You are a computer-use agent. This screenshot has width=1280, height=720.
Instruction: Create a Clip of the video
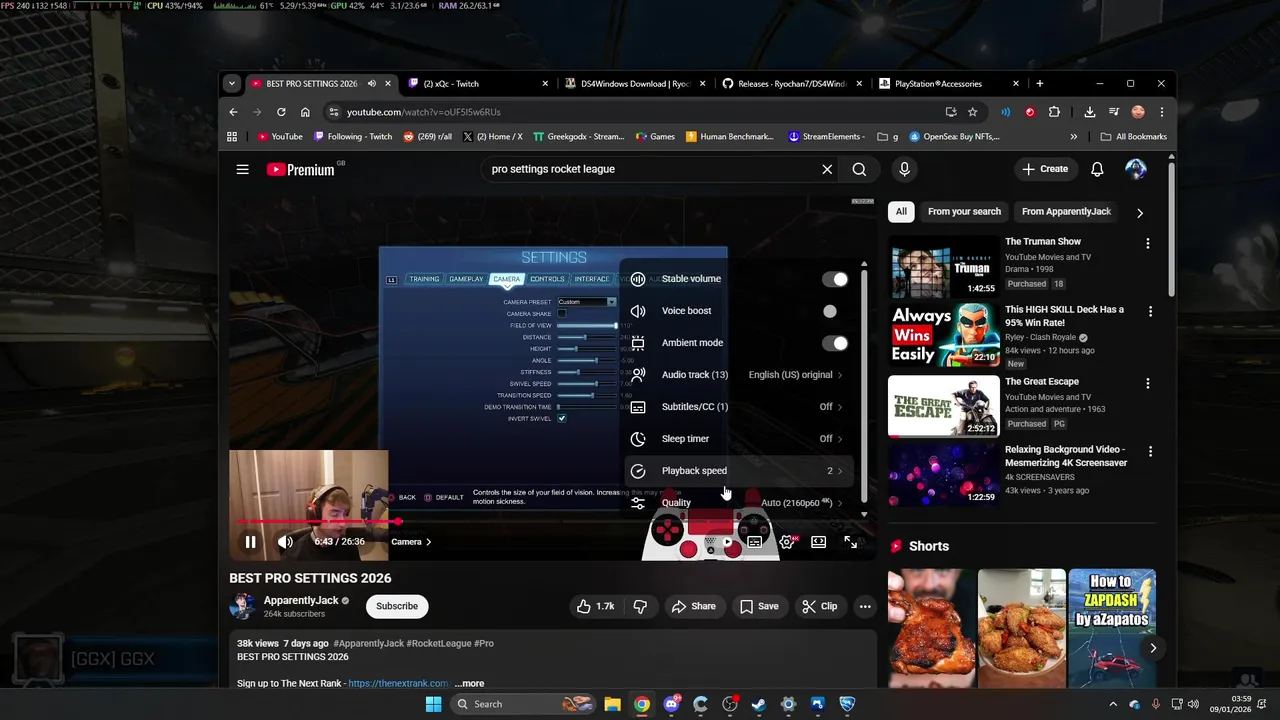pos(819,606)
